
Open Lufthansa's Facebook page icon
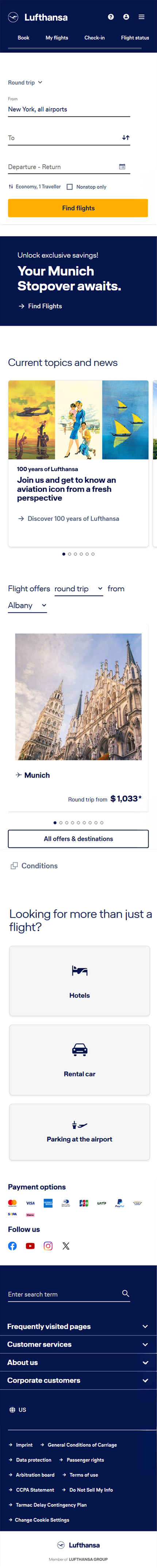point(12,1246)
